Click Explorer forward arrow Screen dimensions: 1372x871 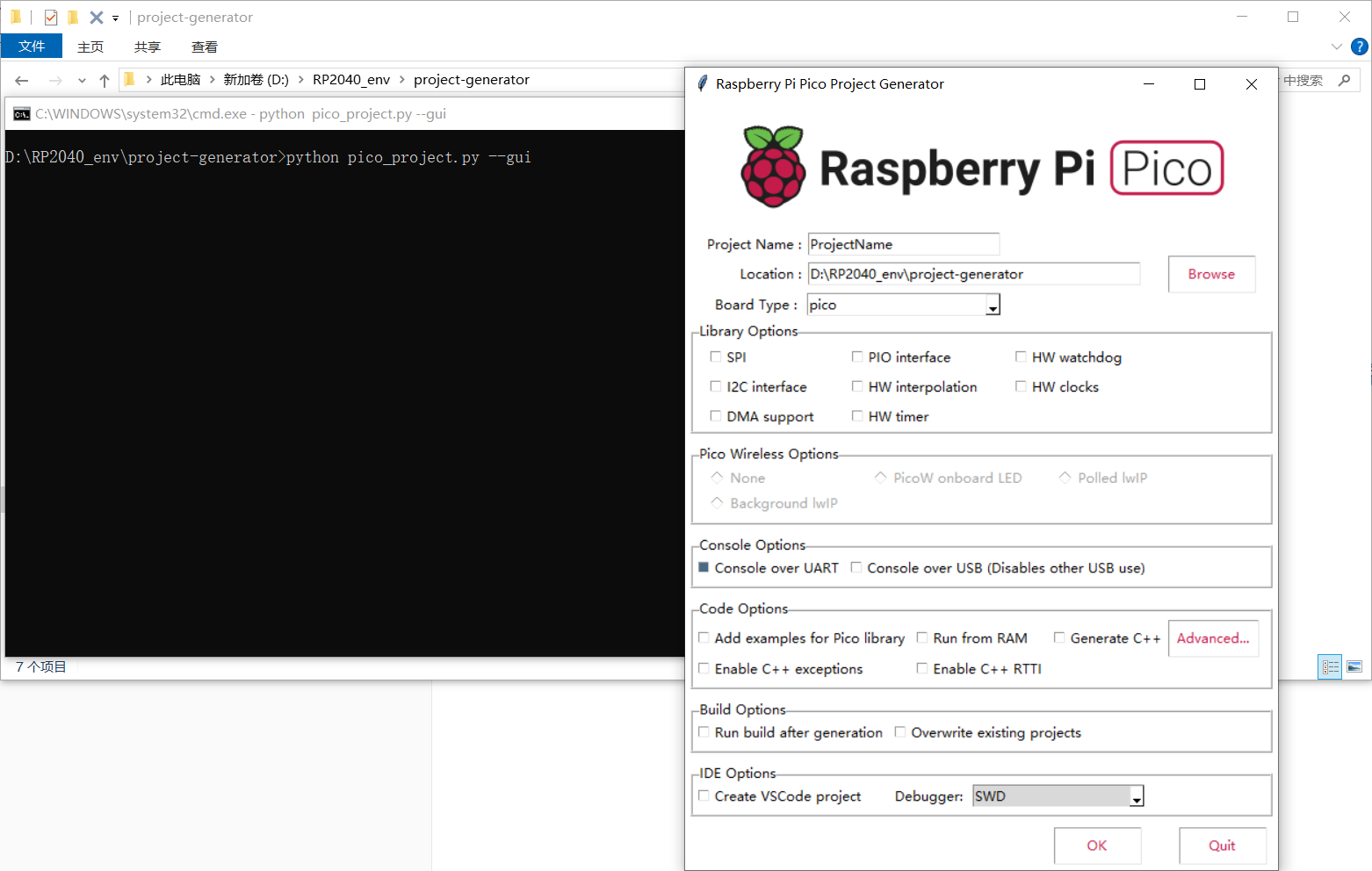[55, 80]
